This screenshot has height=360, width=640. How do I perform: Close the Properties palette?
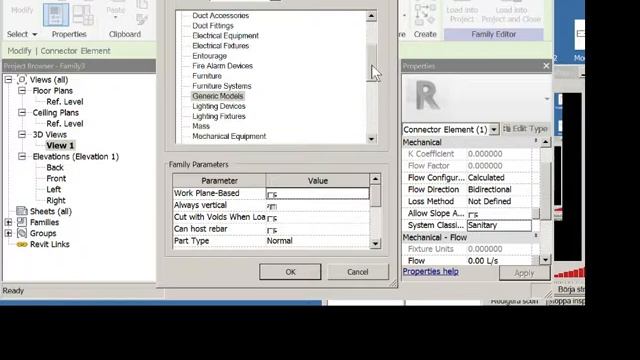click(x=546, y=66)
